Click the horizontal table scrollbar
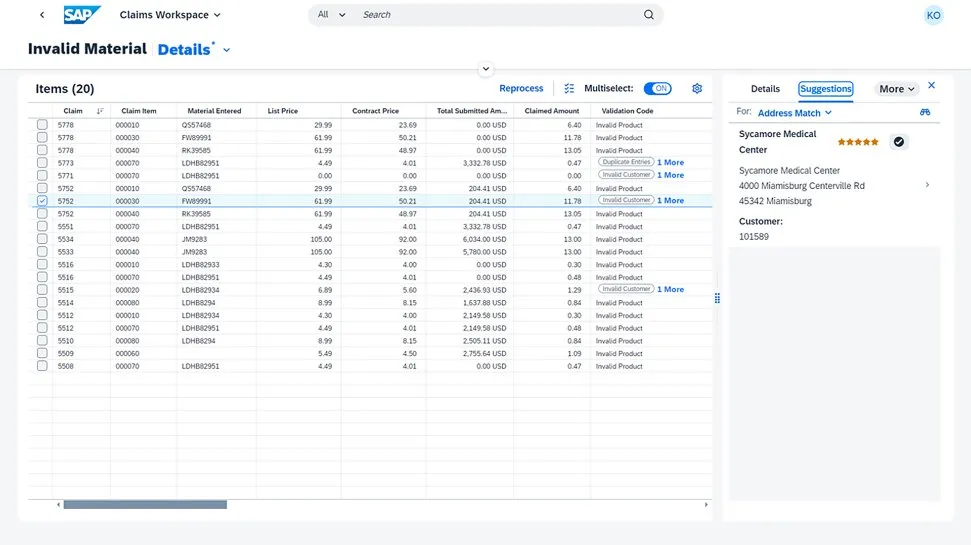The image size is (971, 545). pyautogui.click(x=145, y=504)
